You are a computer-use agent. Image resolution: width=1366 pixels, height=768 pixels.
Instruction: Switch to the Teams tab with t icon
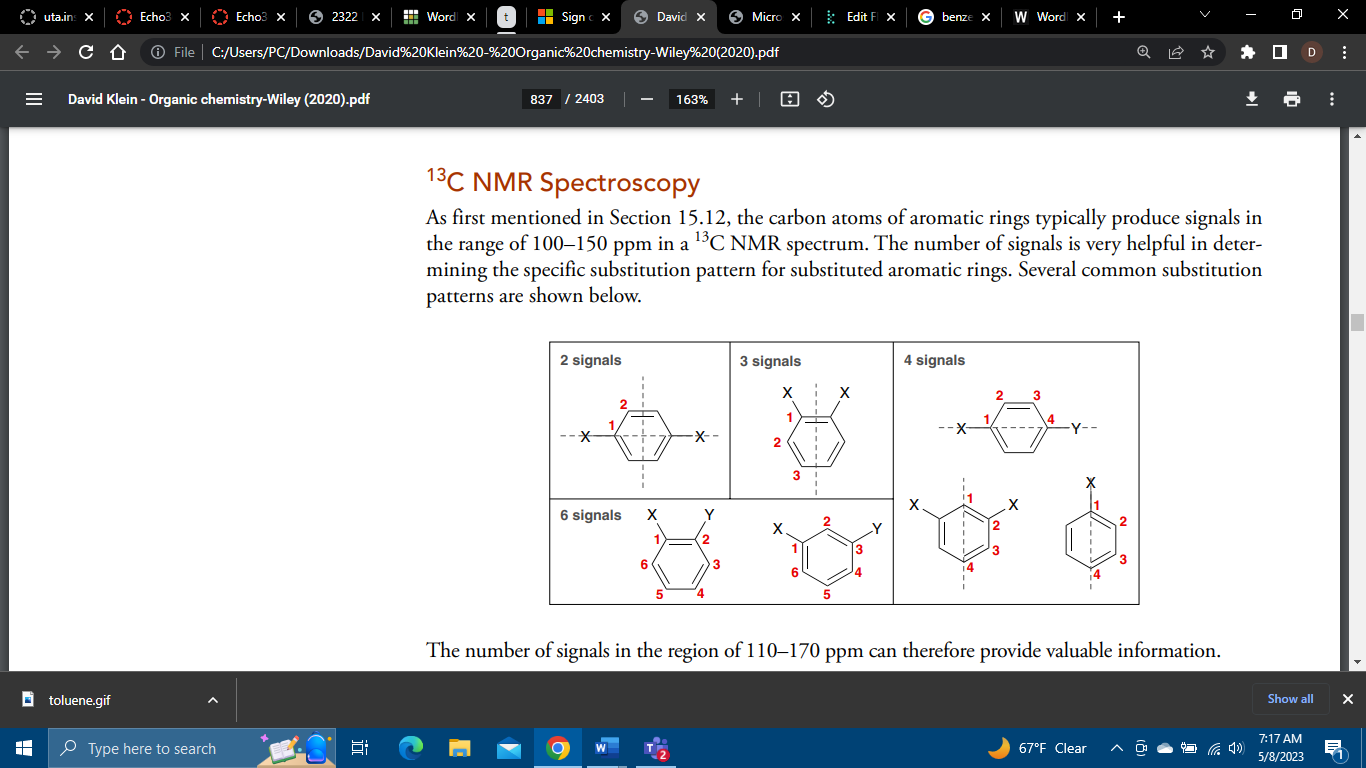(x=507, y=17)
